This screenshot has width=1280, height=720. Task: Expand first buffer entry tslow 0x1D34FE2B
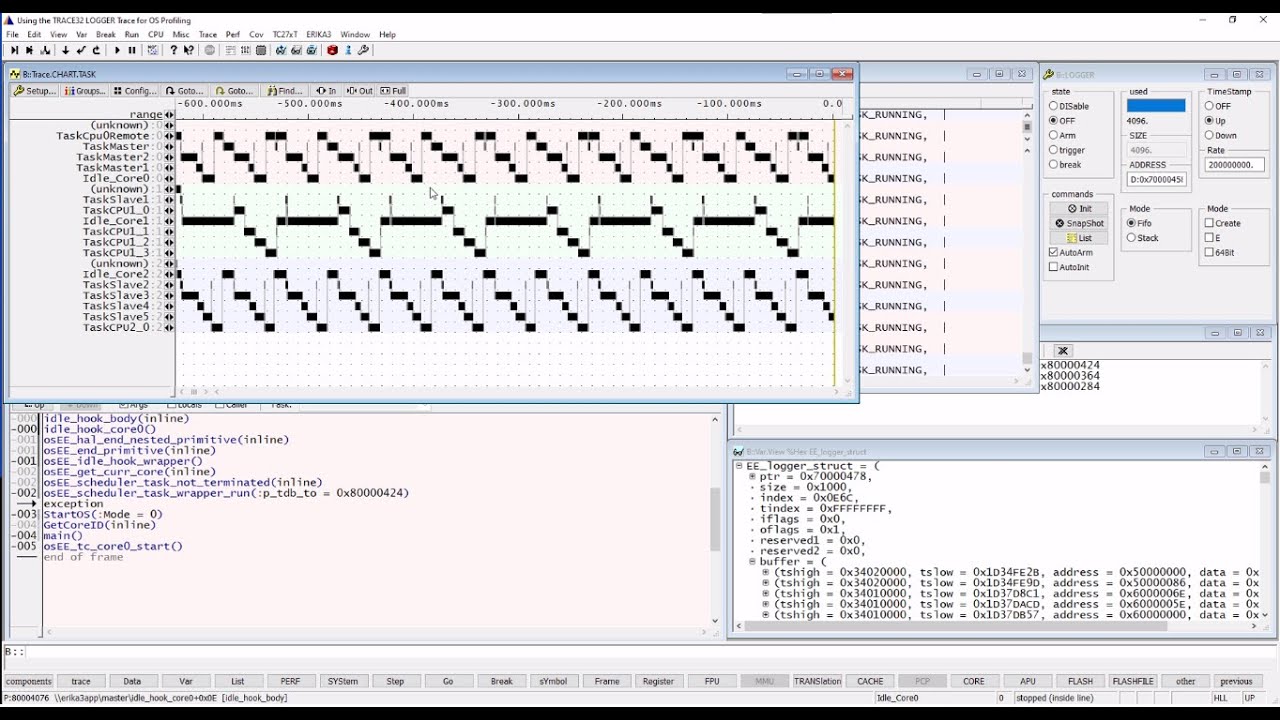(x=765, y=572)
